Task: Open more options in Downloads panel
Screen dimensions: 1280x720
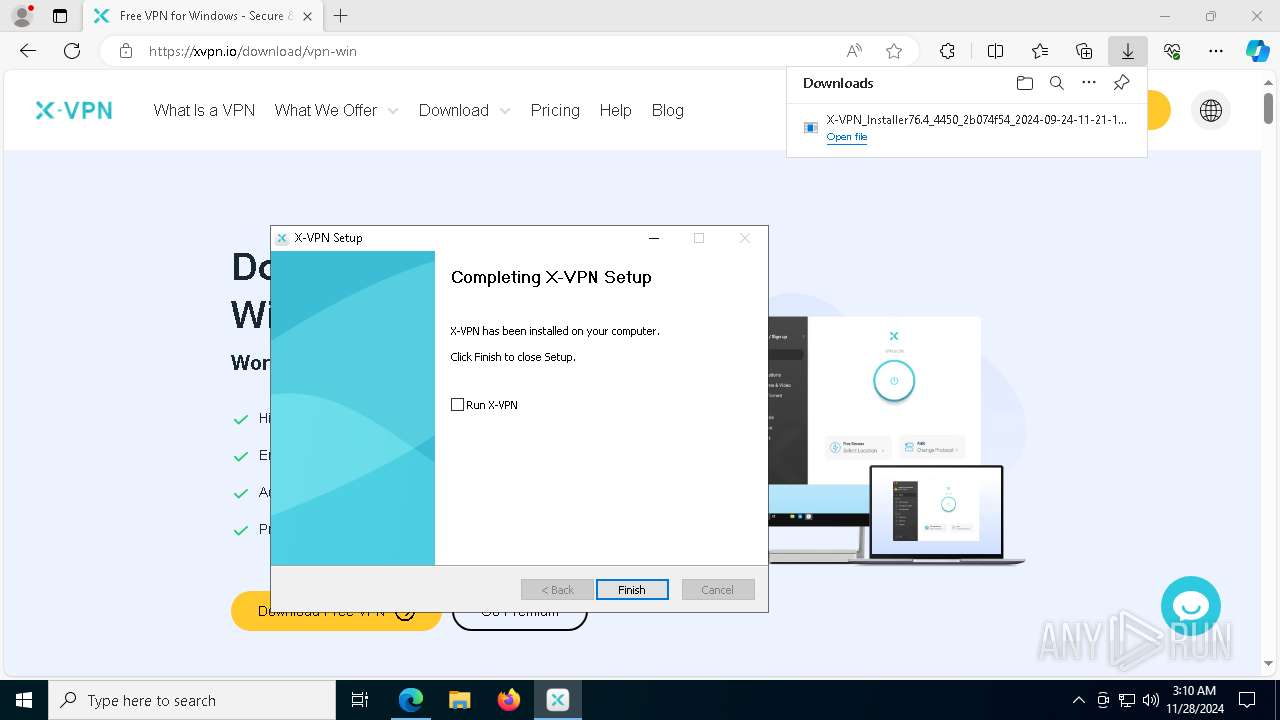Action: (x=1089, y=83)
